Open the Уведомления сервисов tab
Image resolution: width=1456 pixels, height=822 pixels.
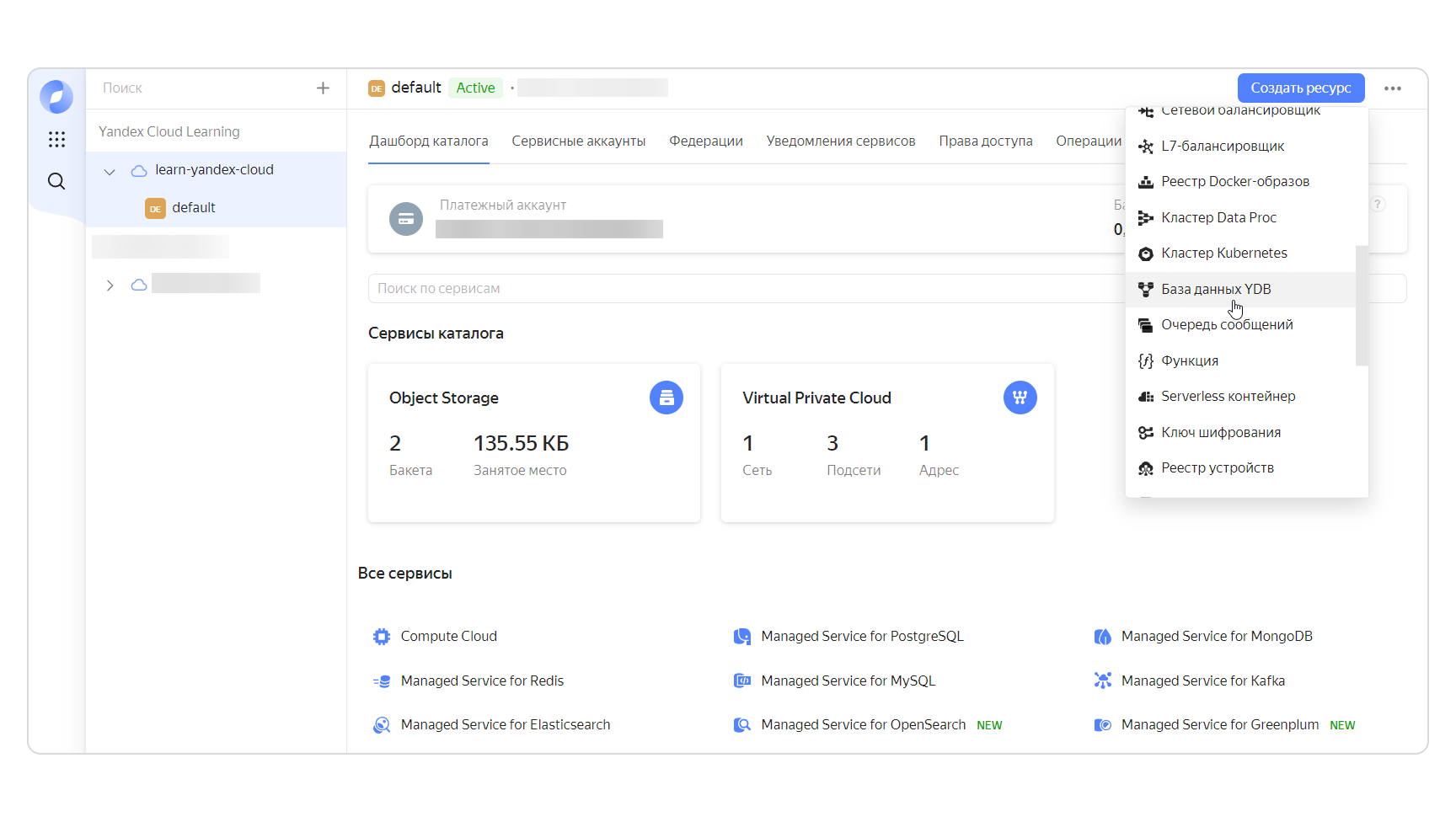tap(841, 141)
